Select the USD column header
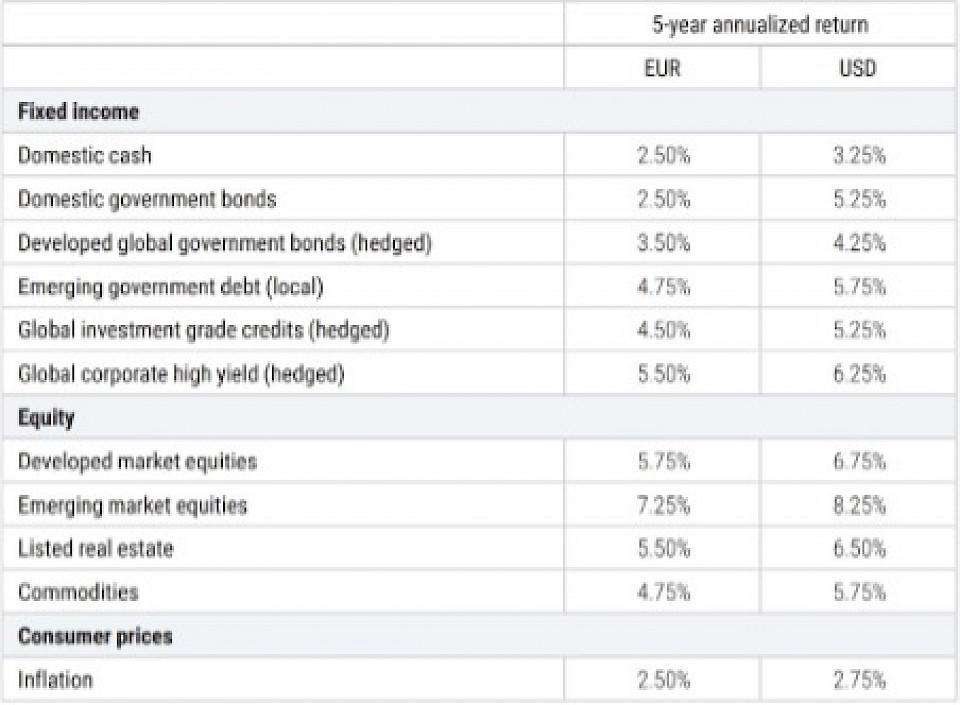Viewport: 960px width, 705px height. pos(859,68)
